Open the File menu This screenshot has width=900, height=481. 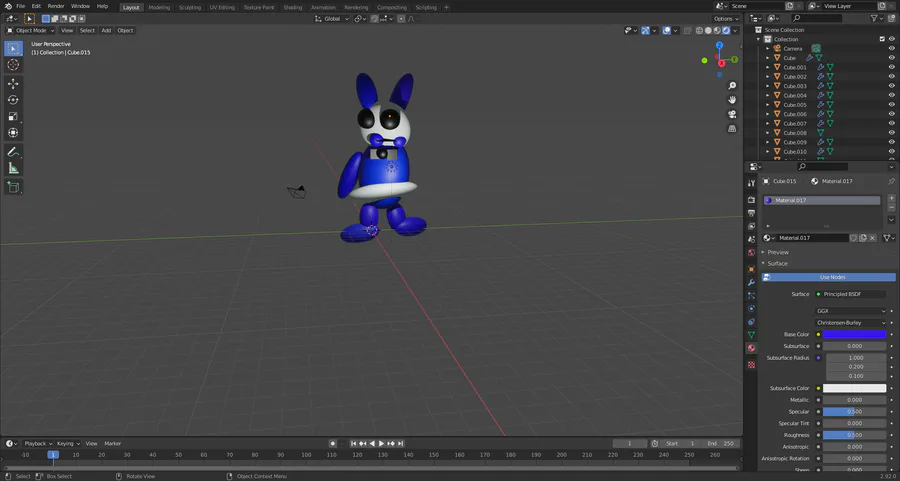(21, 6)
